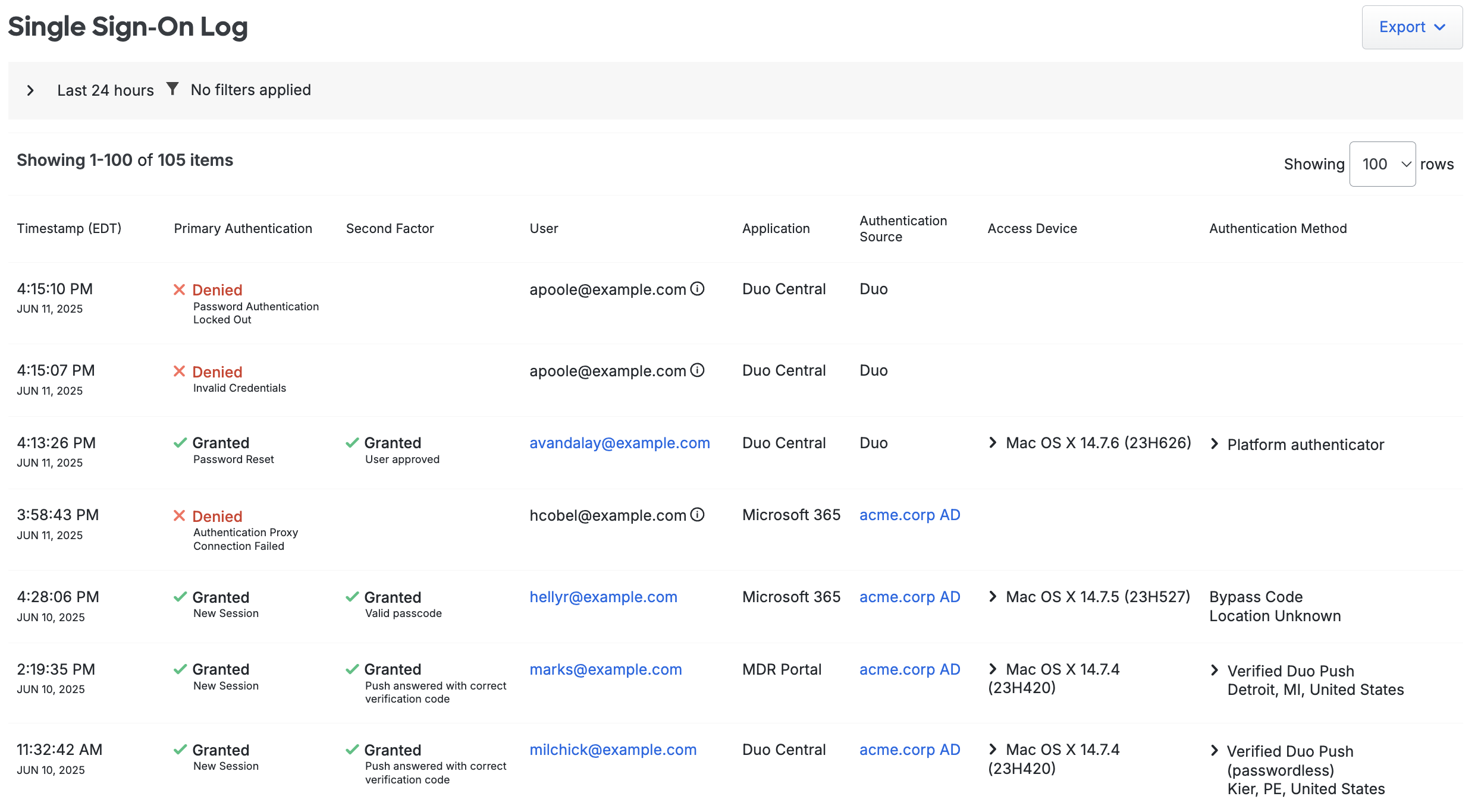Expand Mac OS X 14.7.6 (23H626) device details
Screen dimensions: 1478x812
(992, 443)
